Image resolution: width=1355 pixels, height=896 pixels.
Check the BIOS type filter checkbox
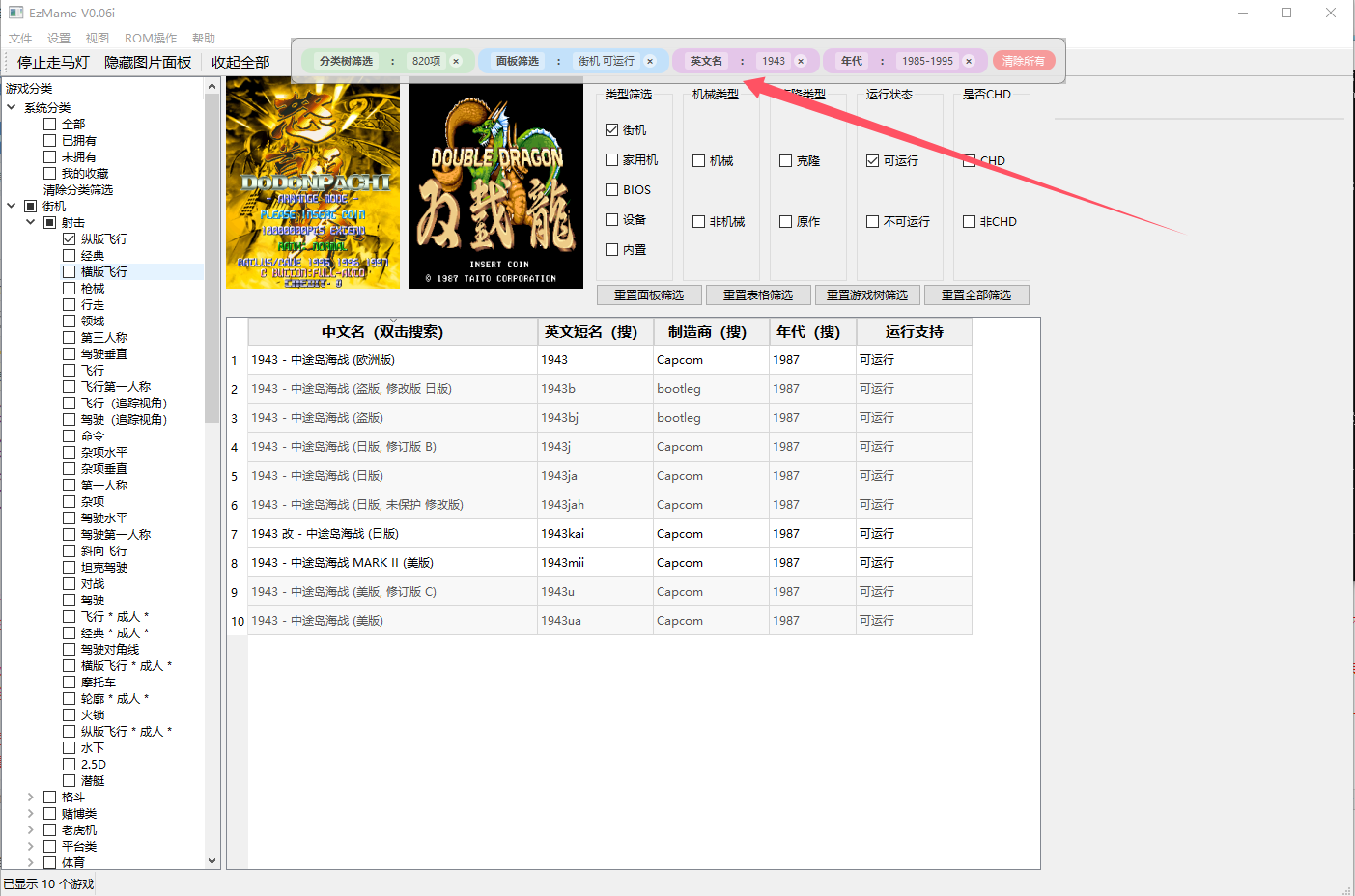click(x=611, y=189)
